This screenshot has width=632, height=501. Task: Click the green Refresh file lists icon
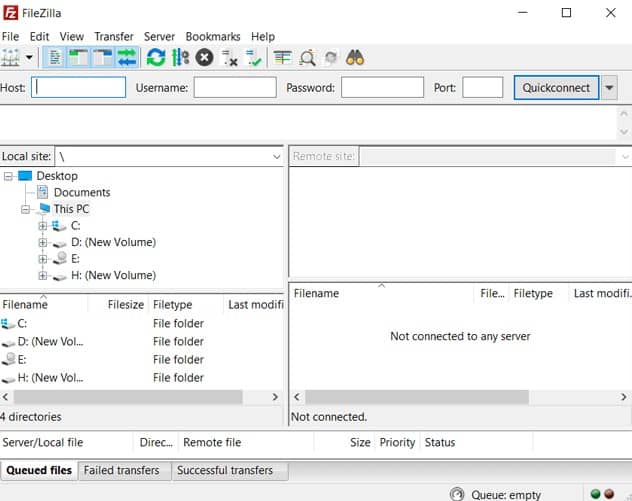[156, 58]
